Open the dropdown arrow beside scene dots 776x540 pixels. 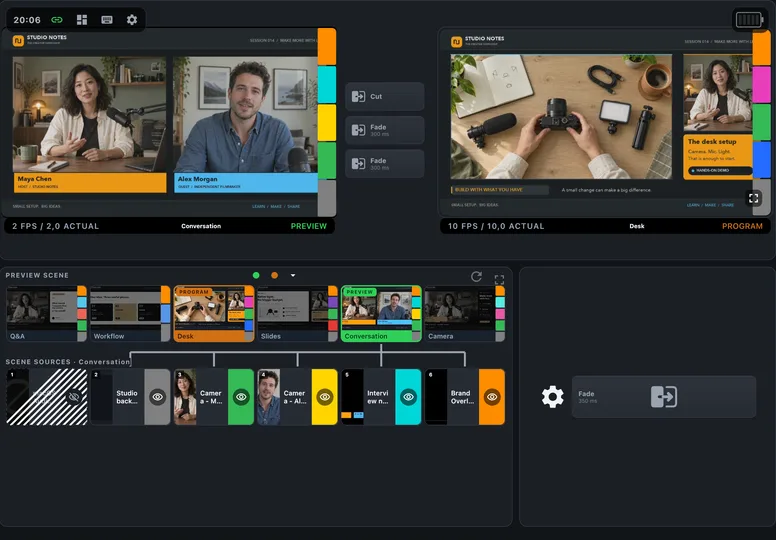click(x=293, y=275)
